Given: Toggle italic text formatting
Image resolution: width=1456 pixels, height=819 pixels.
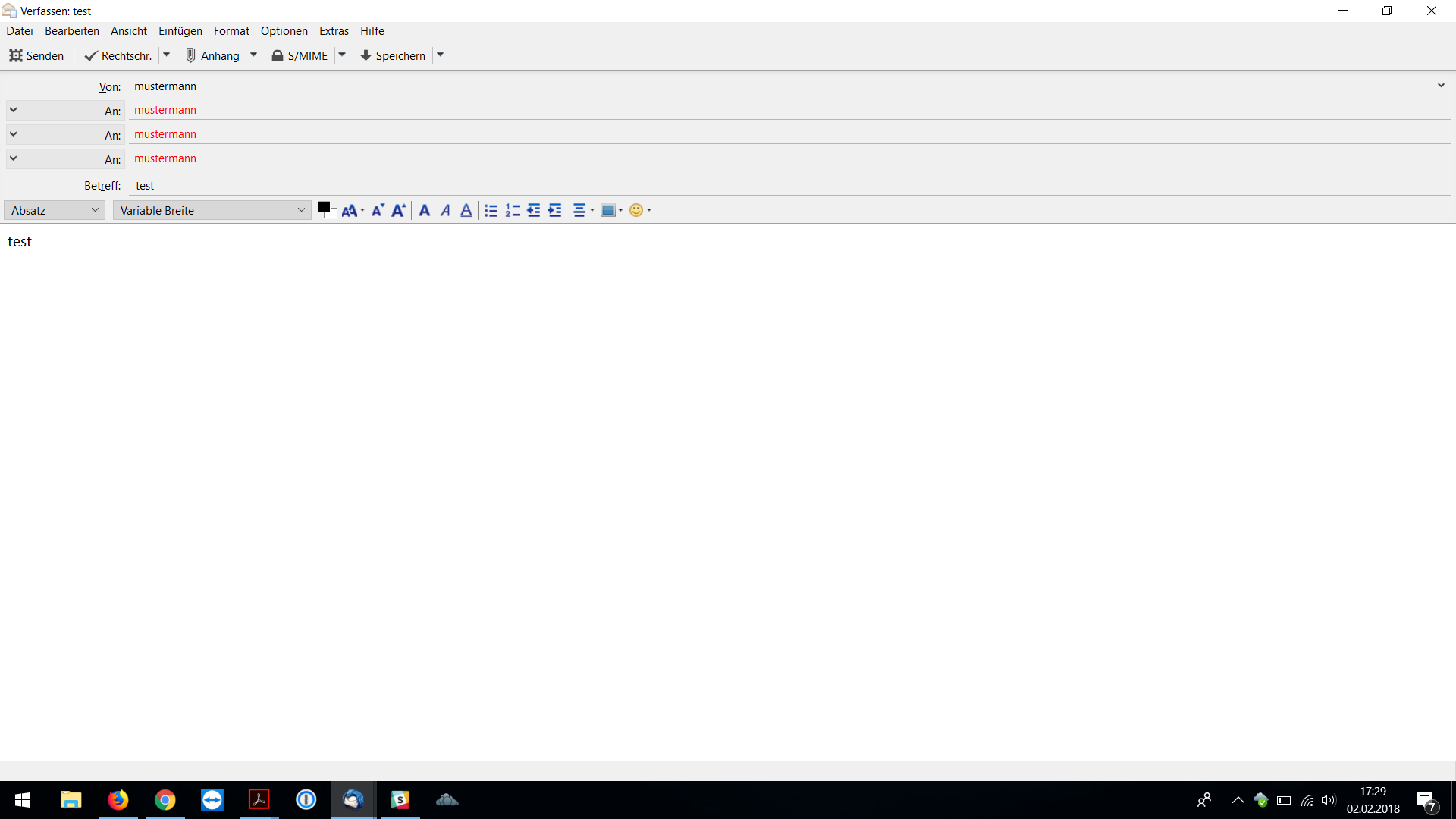Looking at the screenshot, I should tap(446, 211).
